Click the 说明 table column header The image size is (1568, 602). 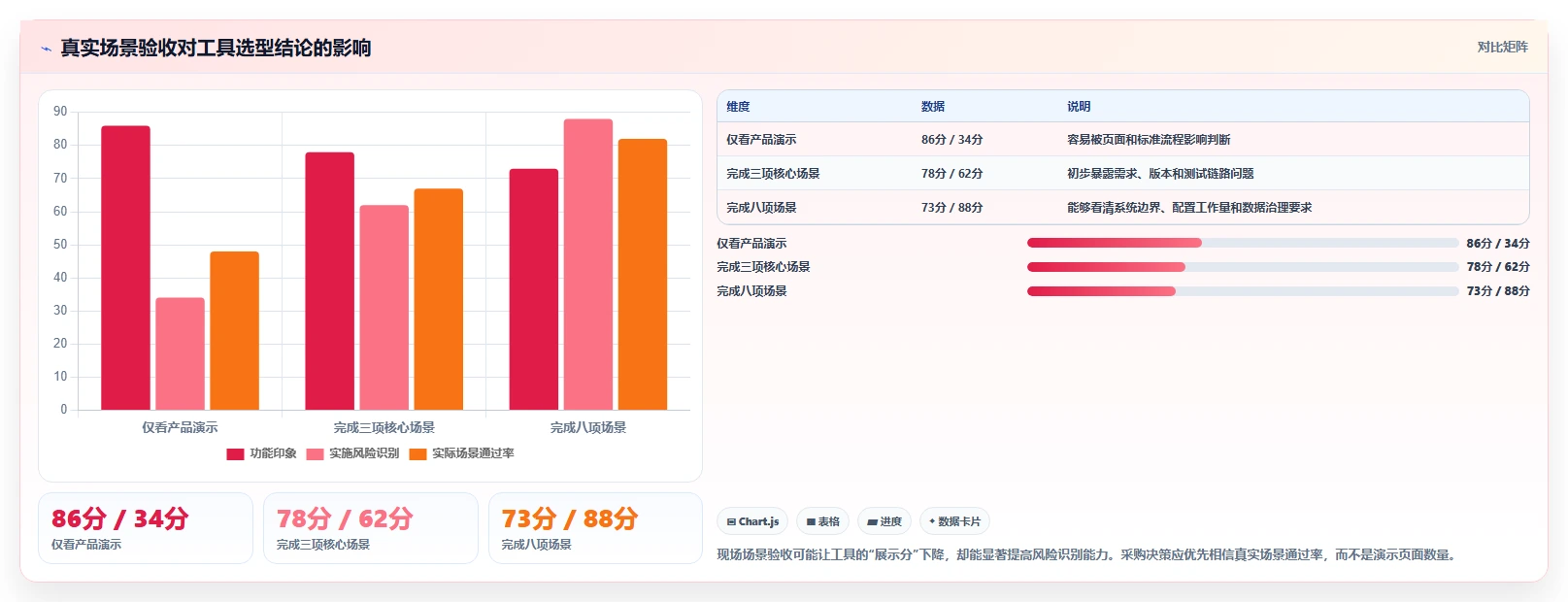(x=1079, y=107)
